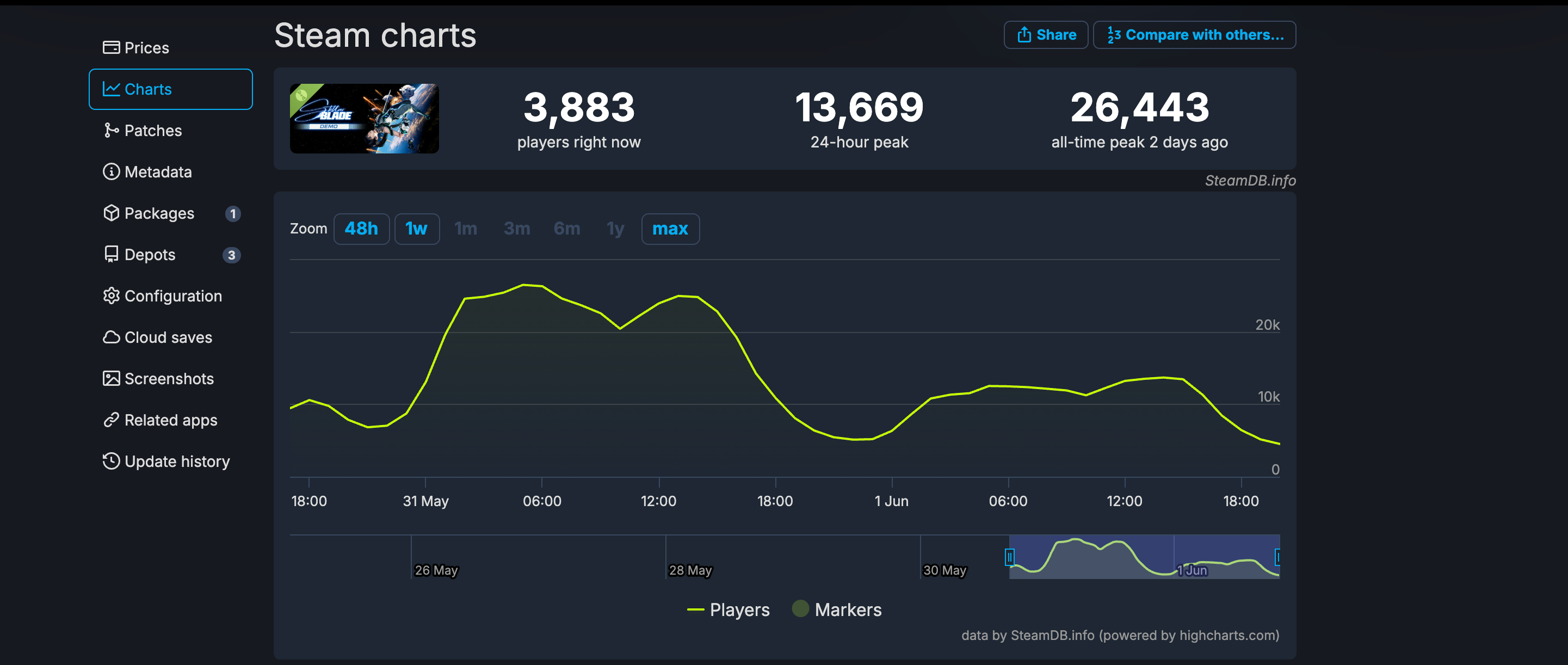
Task: Click the Patches branch icon
Action: (112, 130)
